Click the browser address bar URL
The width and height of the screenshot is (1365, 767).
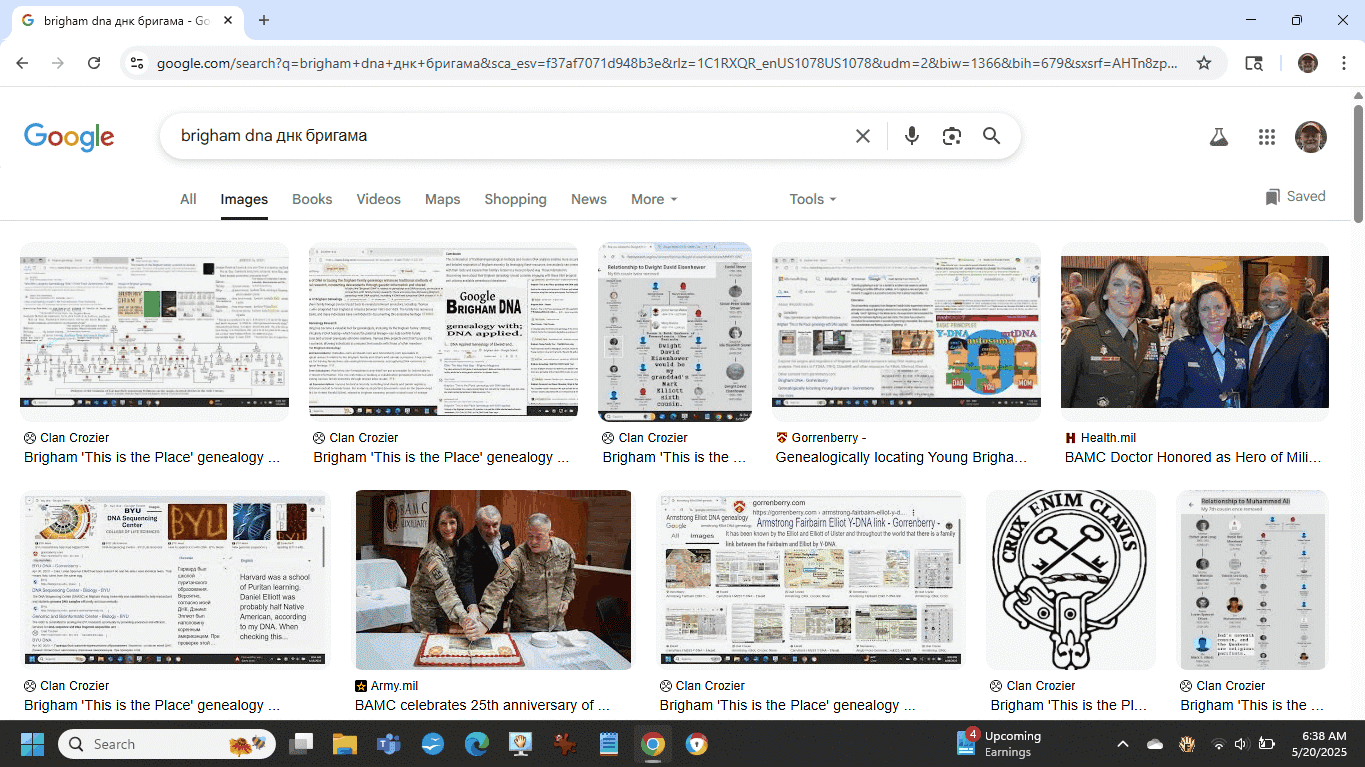(x=667, y=63)
